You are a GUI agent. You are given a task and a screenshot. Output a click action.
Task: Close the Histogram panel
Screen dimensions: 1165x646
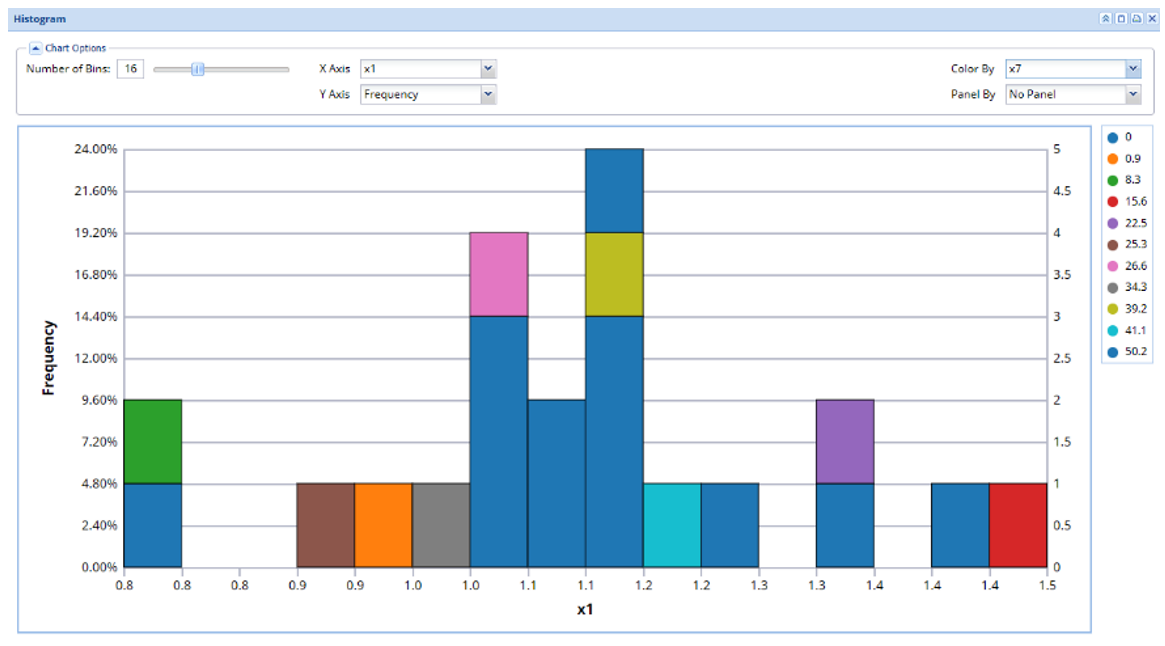point(1151,19)
